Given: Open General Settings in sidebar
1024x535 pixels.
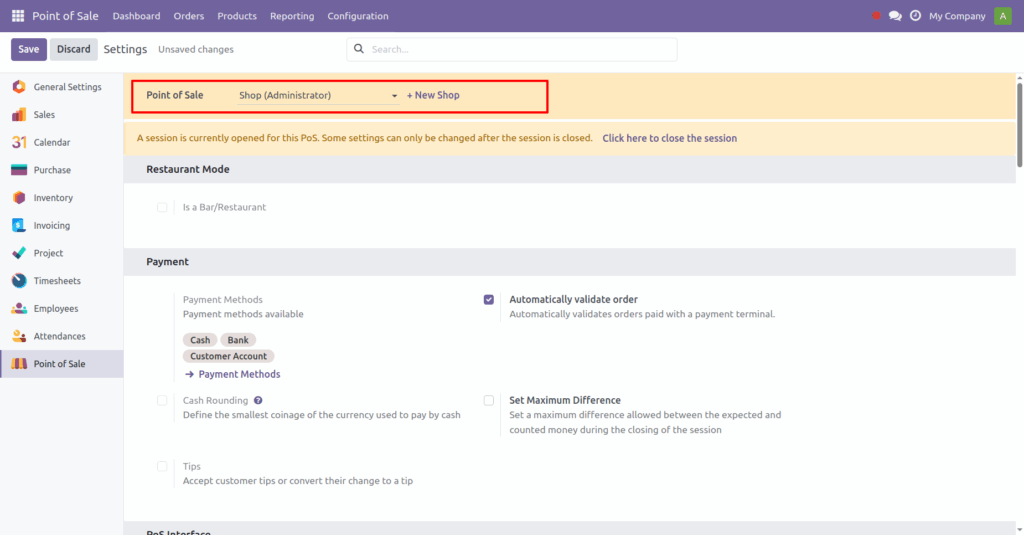Looking at the screenshot, I should point(67,87).
